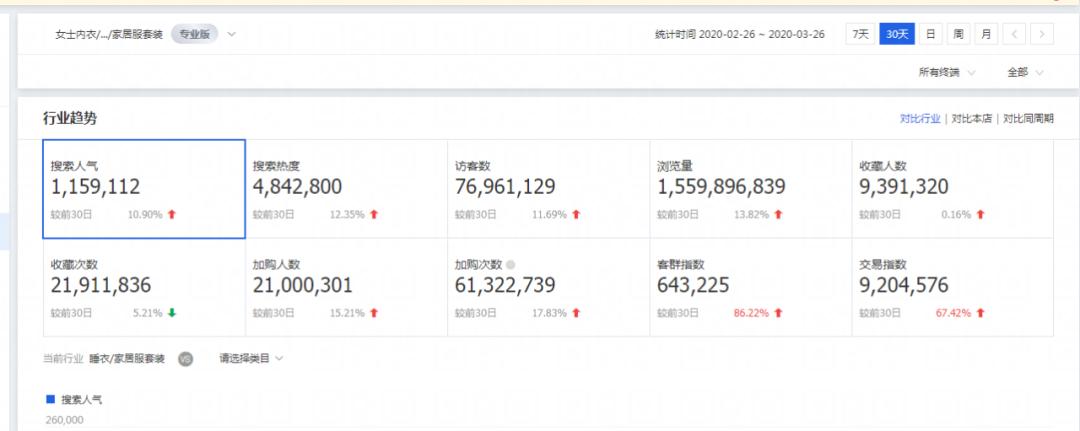Viewport: 1080px width, 431px height.
Task: Select the 客群指数 metric card
Action: pos(751,288)
